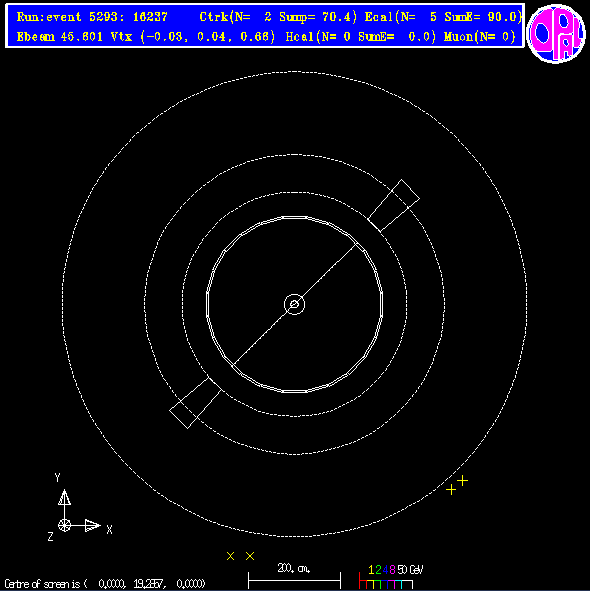Click the Ctrk track summary text
Screen dimensions: 590x591
pyautogui.click(x=278, y=17)
